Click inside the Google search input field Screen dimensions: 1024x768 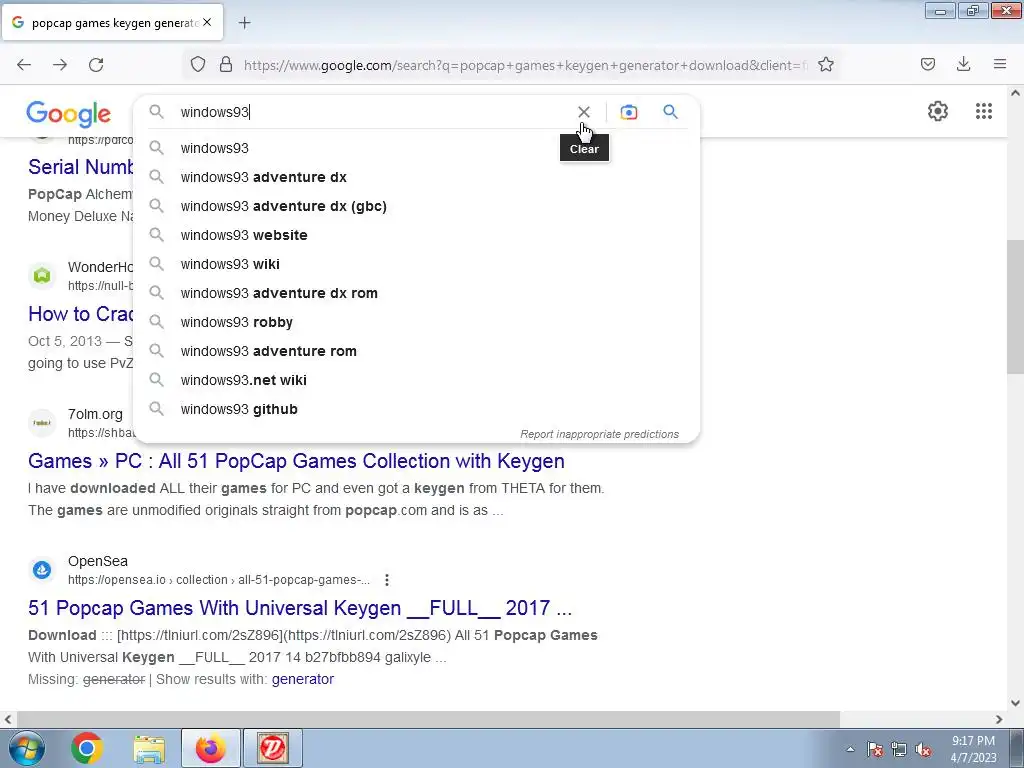372,112
